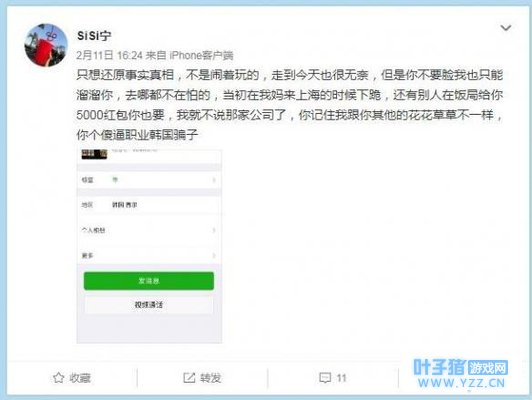This screenshot has width=532, height=400.
Task: Select the 地区 韩国 首尔 row
Action: pos(149,205)
